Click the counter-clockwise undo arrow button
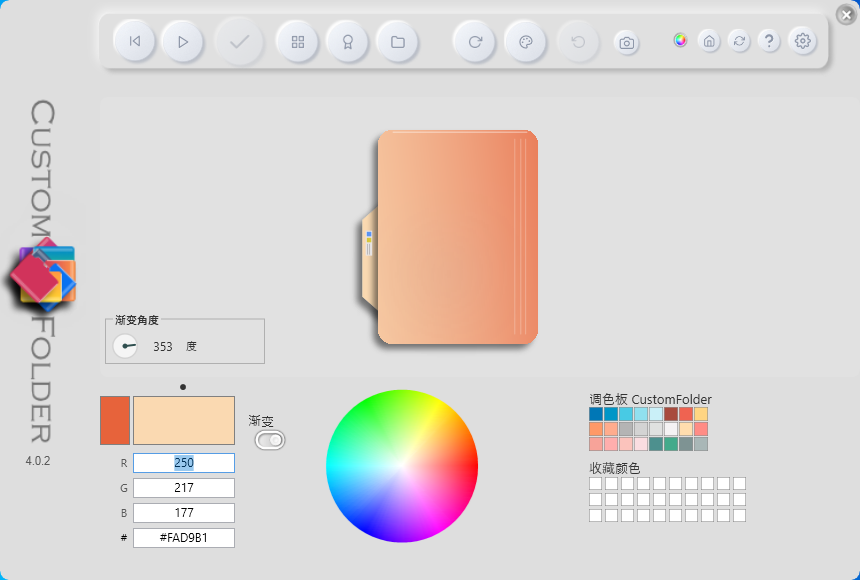 click(x=578, y=42)
